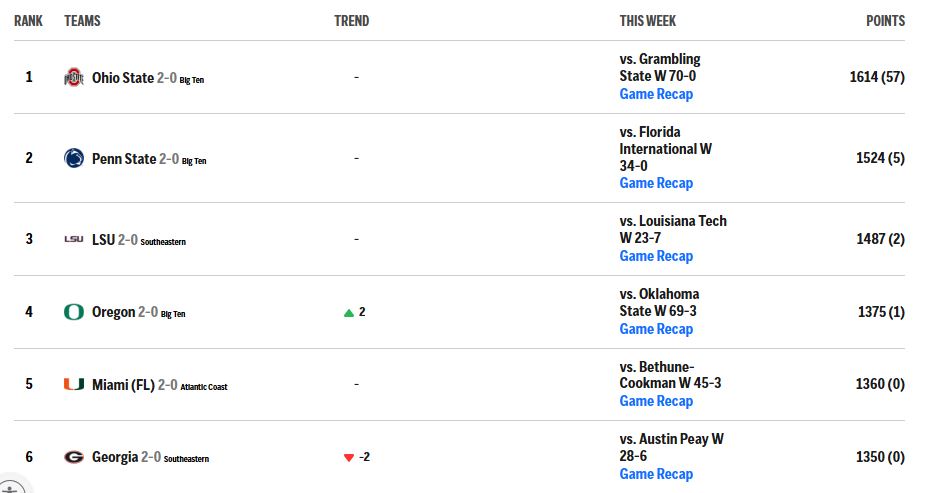This screenshot has height=493, width=937.
Task: Click Georgia's red down trend arrow
Action: [349, 458]
